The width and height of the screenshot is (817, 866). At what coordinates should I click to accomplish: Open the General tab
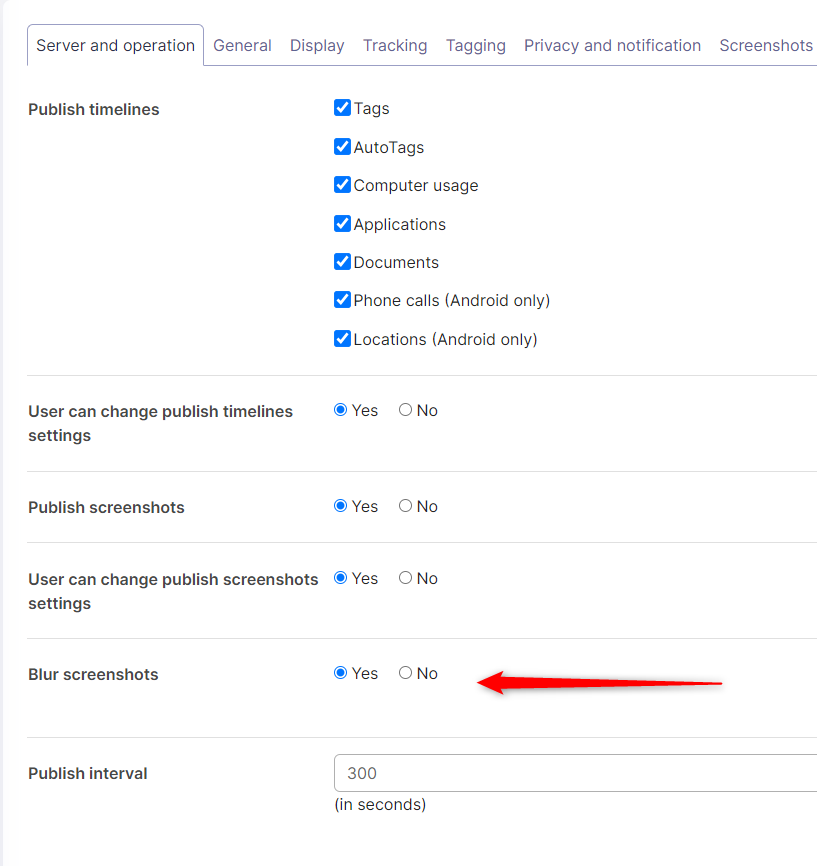(242, 46)
